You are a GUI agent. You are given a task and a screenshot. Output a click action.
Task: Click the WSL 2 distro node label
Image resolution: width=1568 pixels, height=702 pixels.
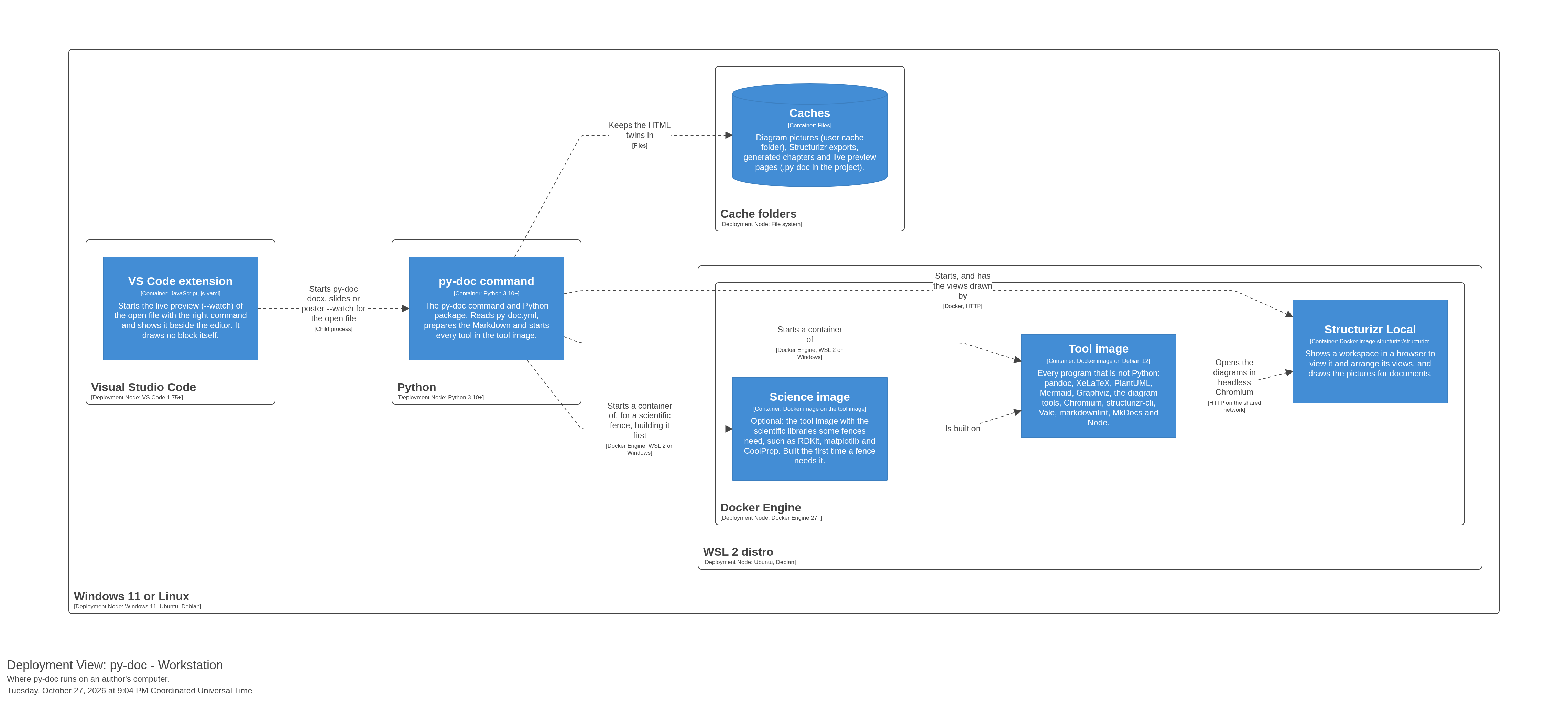(x=738, y=552)
